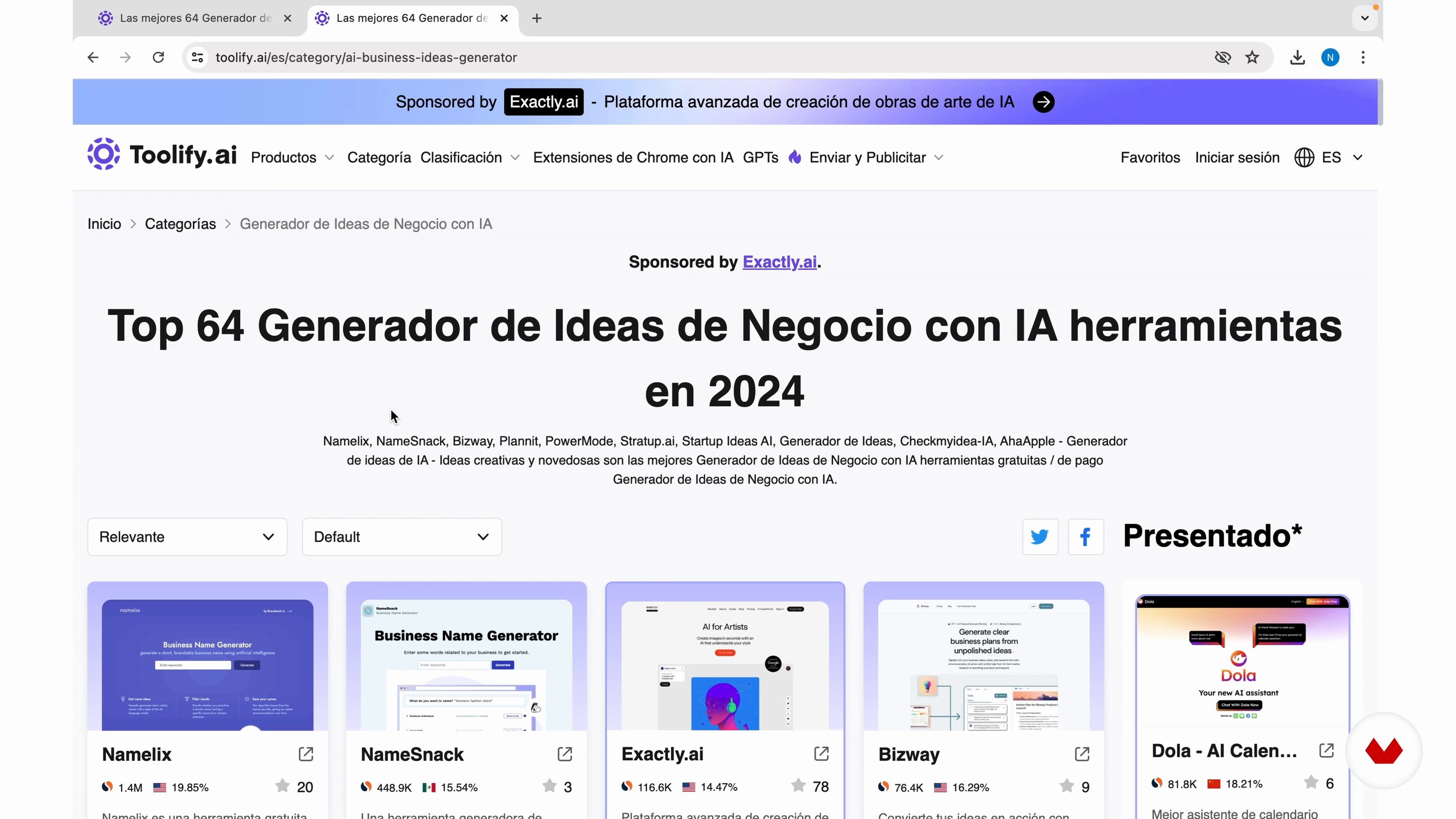Close the active second Toolify tab

[504, 18]
